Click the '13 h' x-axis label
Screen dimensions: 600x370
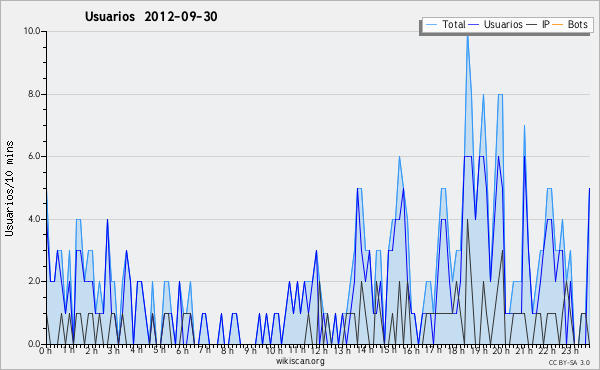tap(342, 351)
